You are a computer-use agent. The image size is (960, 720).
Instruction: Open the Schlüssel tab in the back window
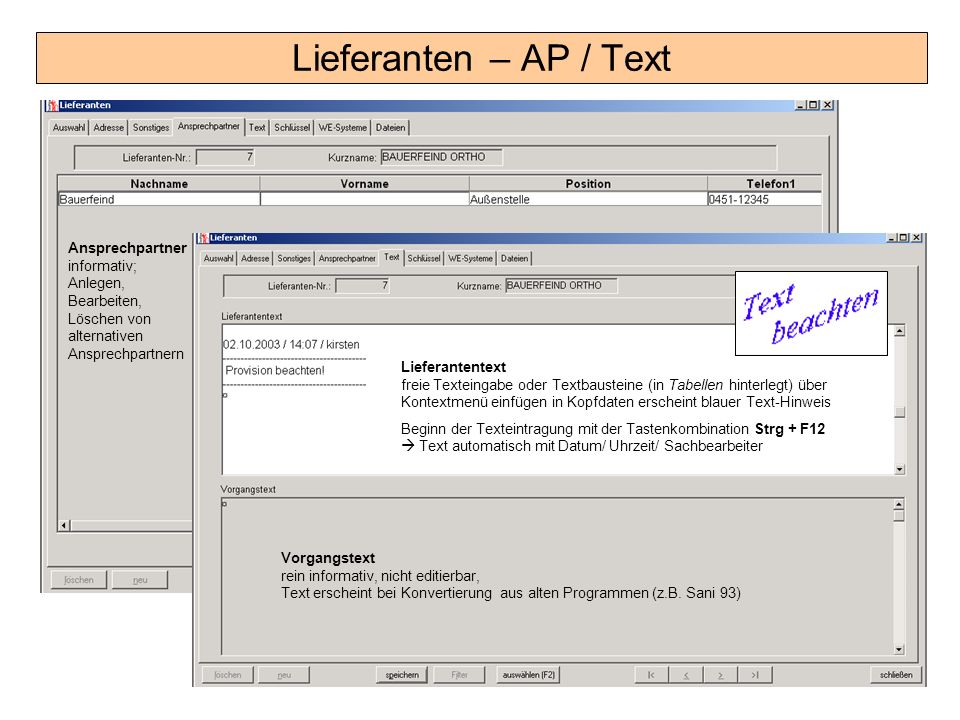click(x=292, y=127)
